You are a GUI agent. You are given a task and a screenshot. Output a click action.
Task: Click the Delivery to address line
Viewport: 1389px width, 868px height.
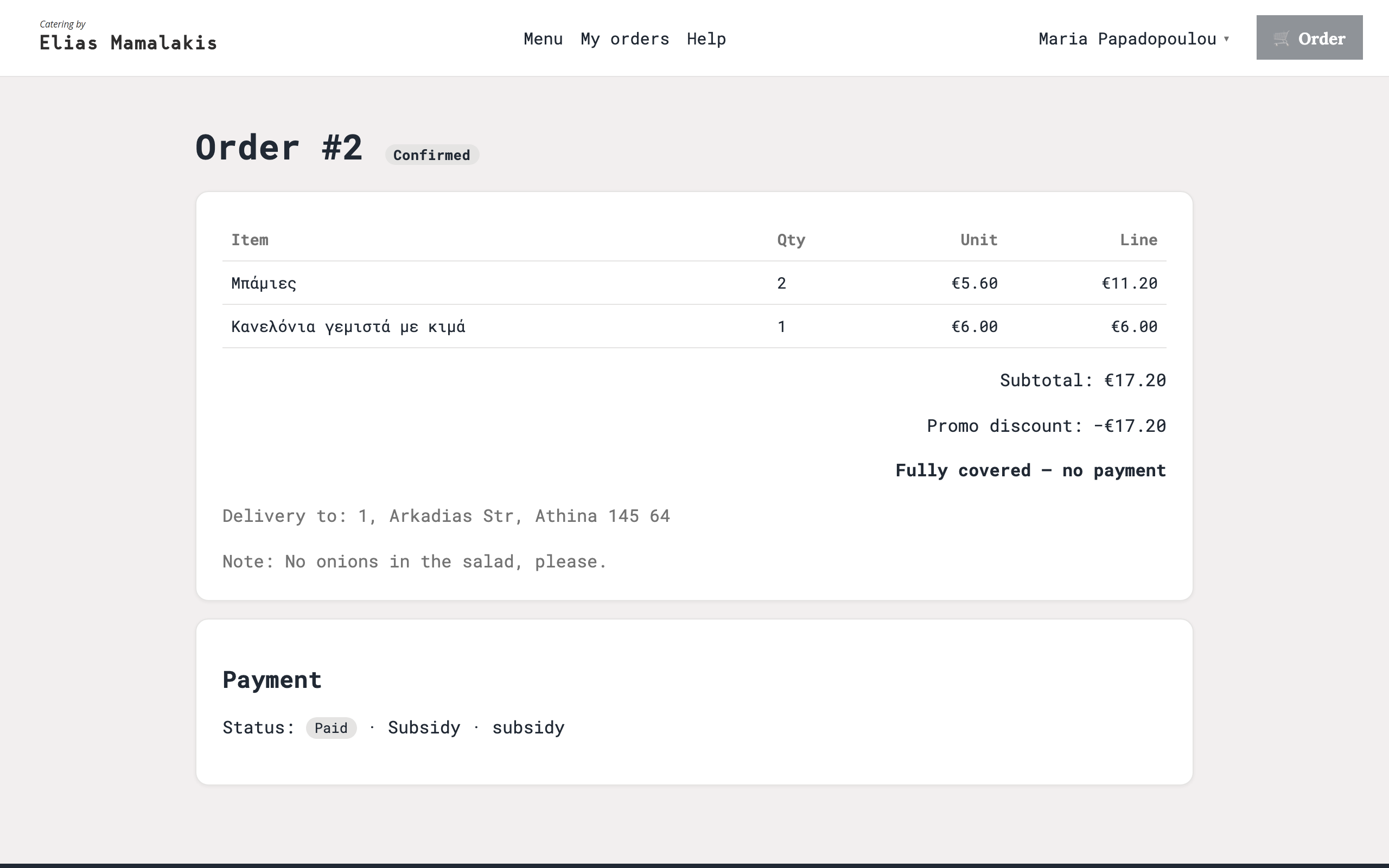point(446,515)
